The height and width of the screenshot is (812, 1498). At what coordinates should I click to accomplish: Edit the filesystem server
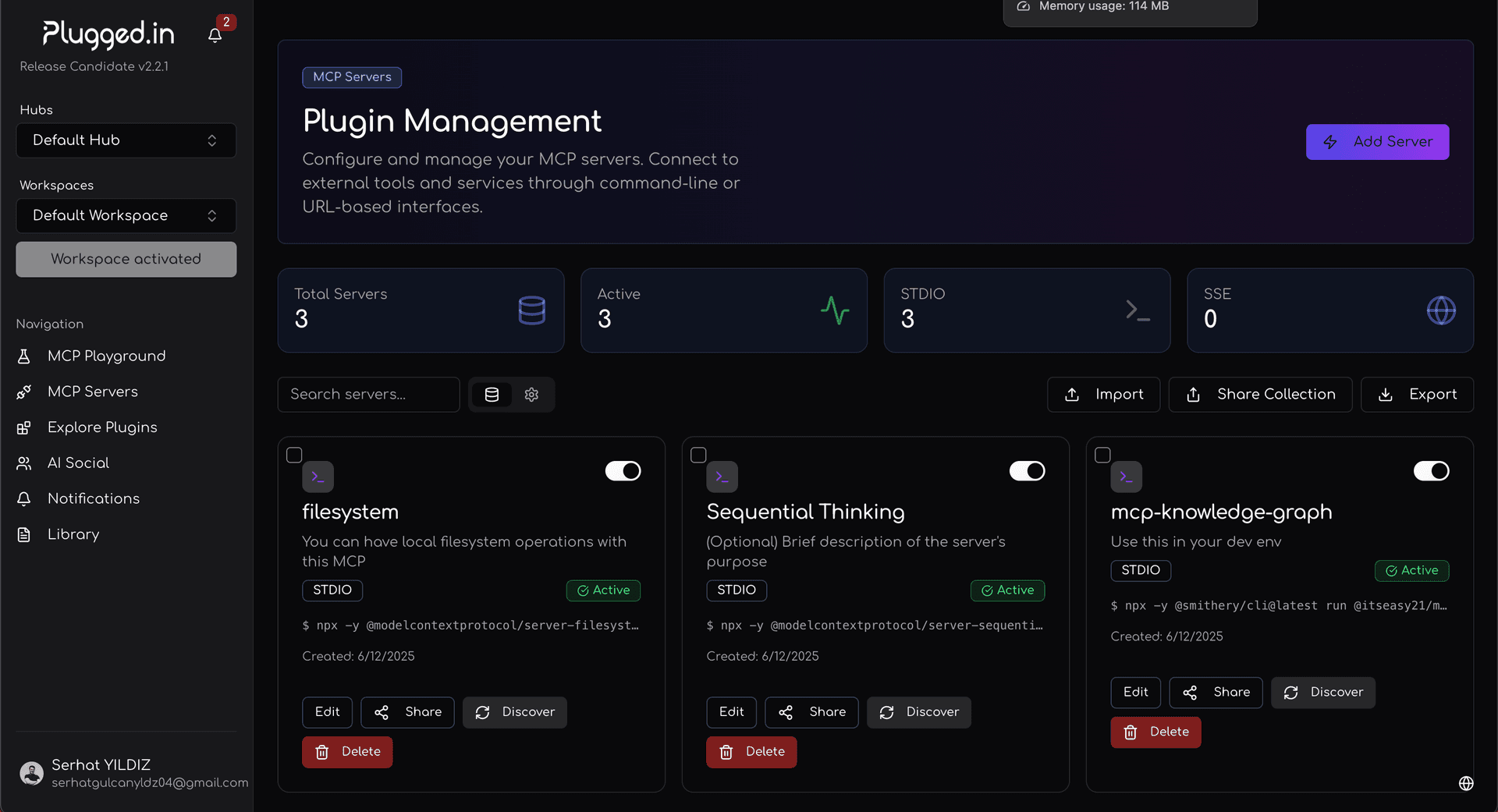(x=327, y=712)
